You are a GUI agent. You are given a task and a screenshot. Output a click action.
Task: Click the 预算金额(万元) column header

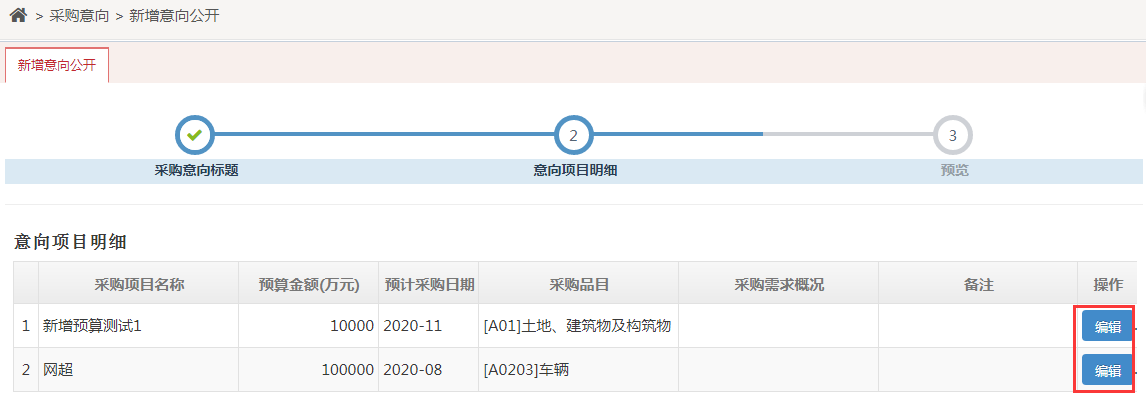(308, 284)
